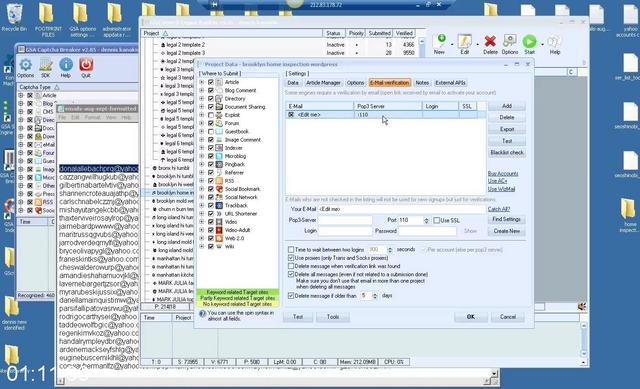Click the Indexer engine icon in tree

(x=219, y=148)
